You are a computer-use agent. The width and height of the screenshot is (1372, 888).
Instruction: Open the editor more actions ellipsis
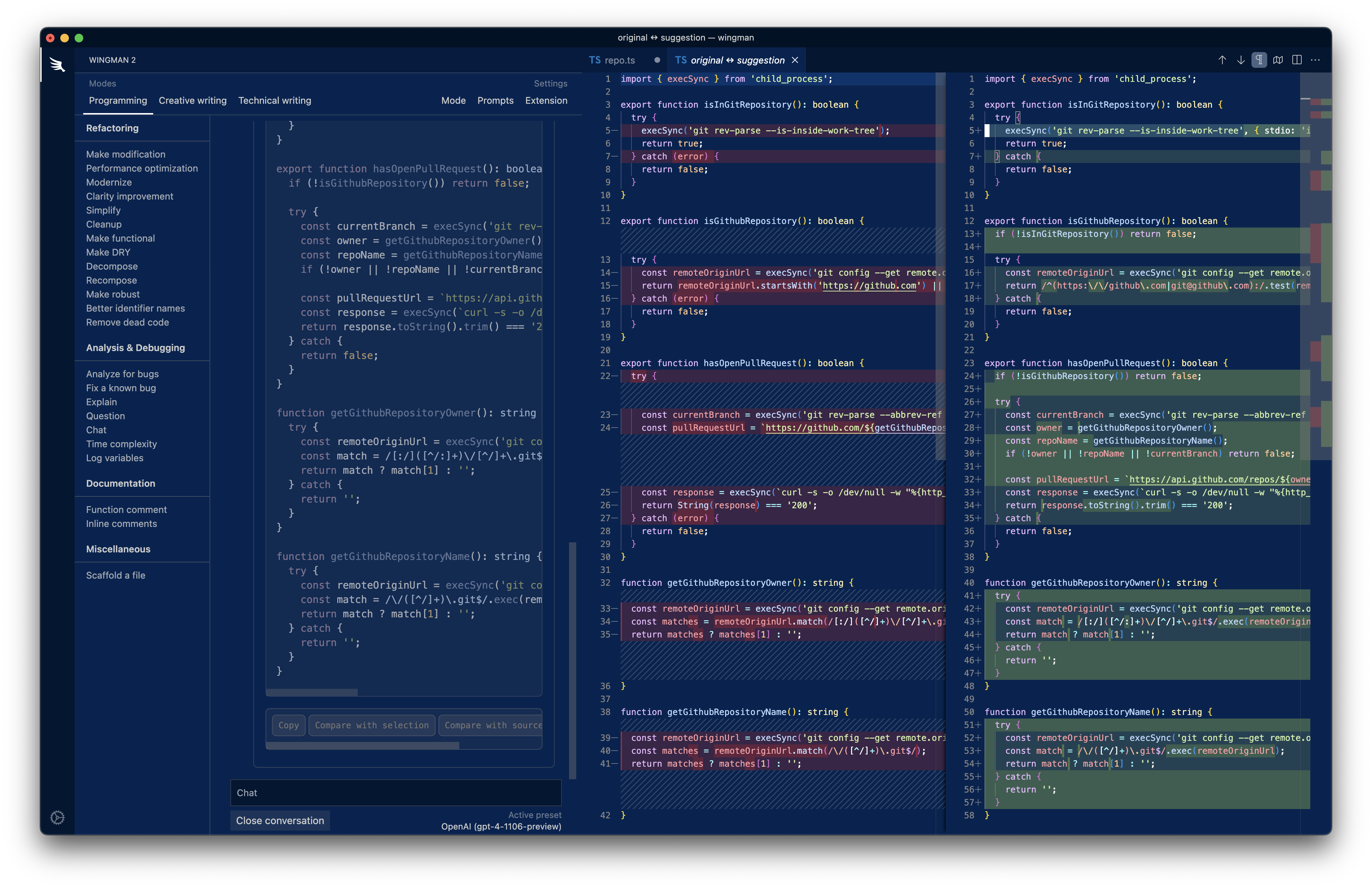point(1315,60)
